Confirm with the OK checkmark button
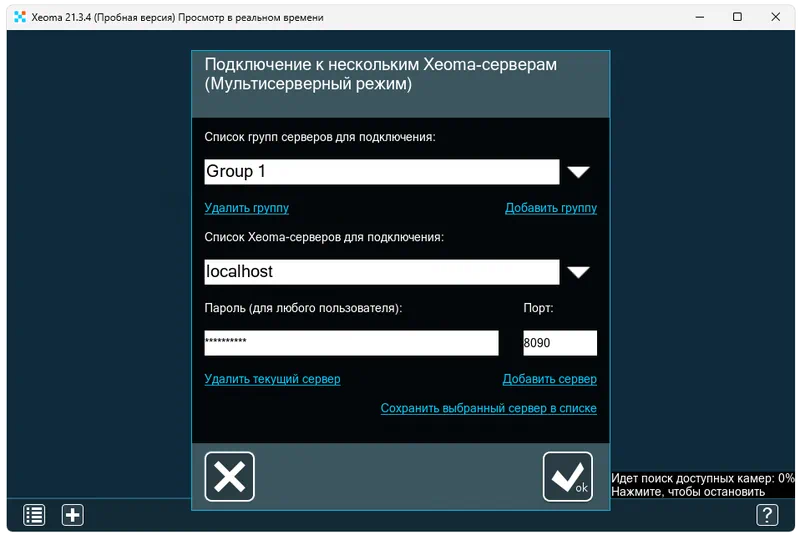This screenshot has width=800, height=535. coord(568,476)
